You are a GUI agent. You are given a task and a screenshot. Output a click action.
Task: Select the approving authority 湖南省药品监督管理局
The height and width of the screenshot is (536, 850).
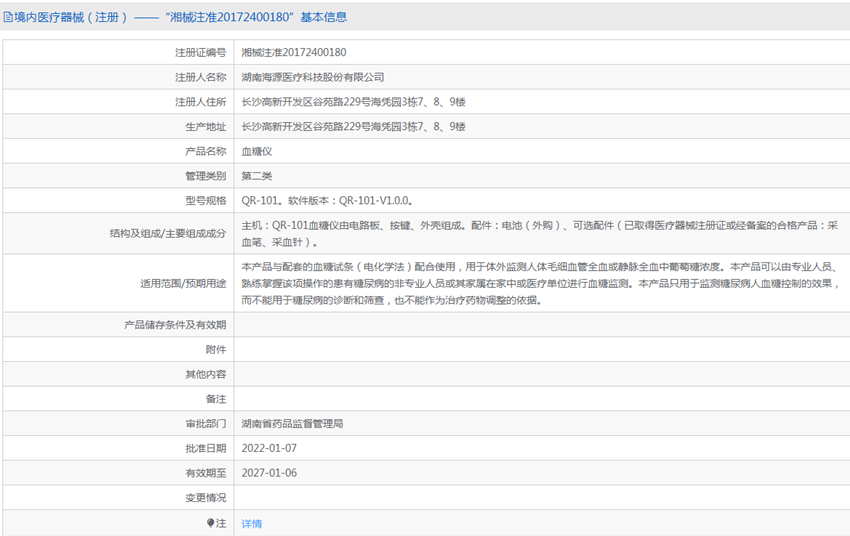[292, 424]
